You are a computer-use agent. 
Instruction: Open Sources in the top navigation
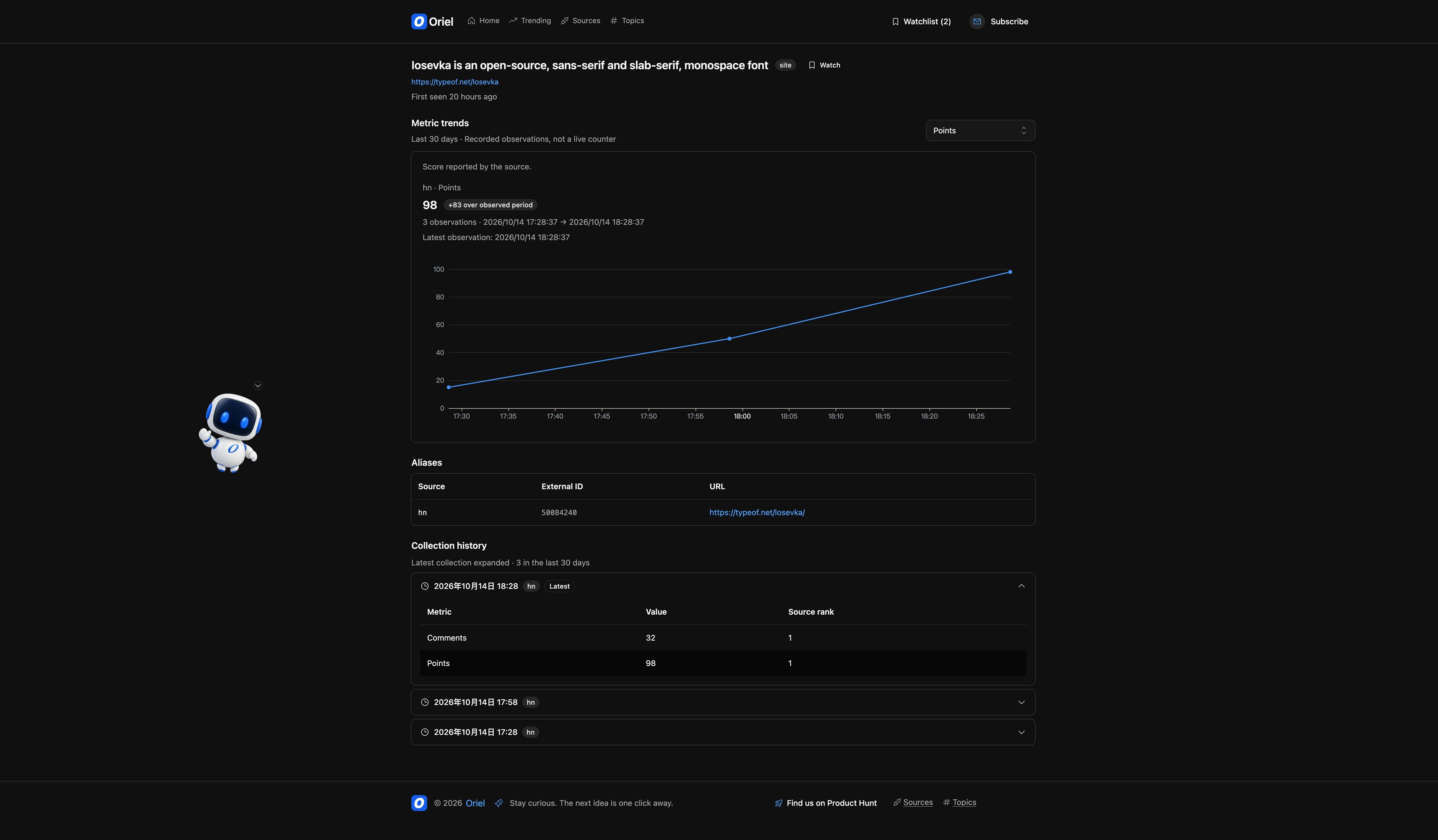pos(580,21)
